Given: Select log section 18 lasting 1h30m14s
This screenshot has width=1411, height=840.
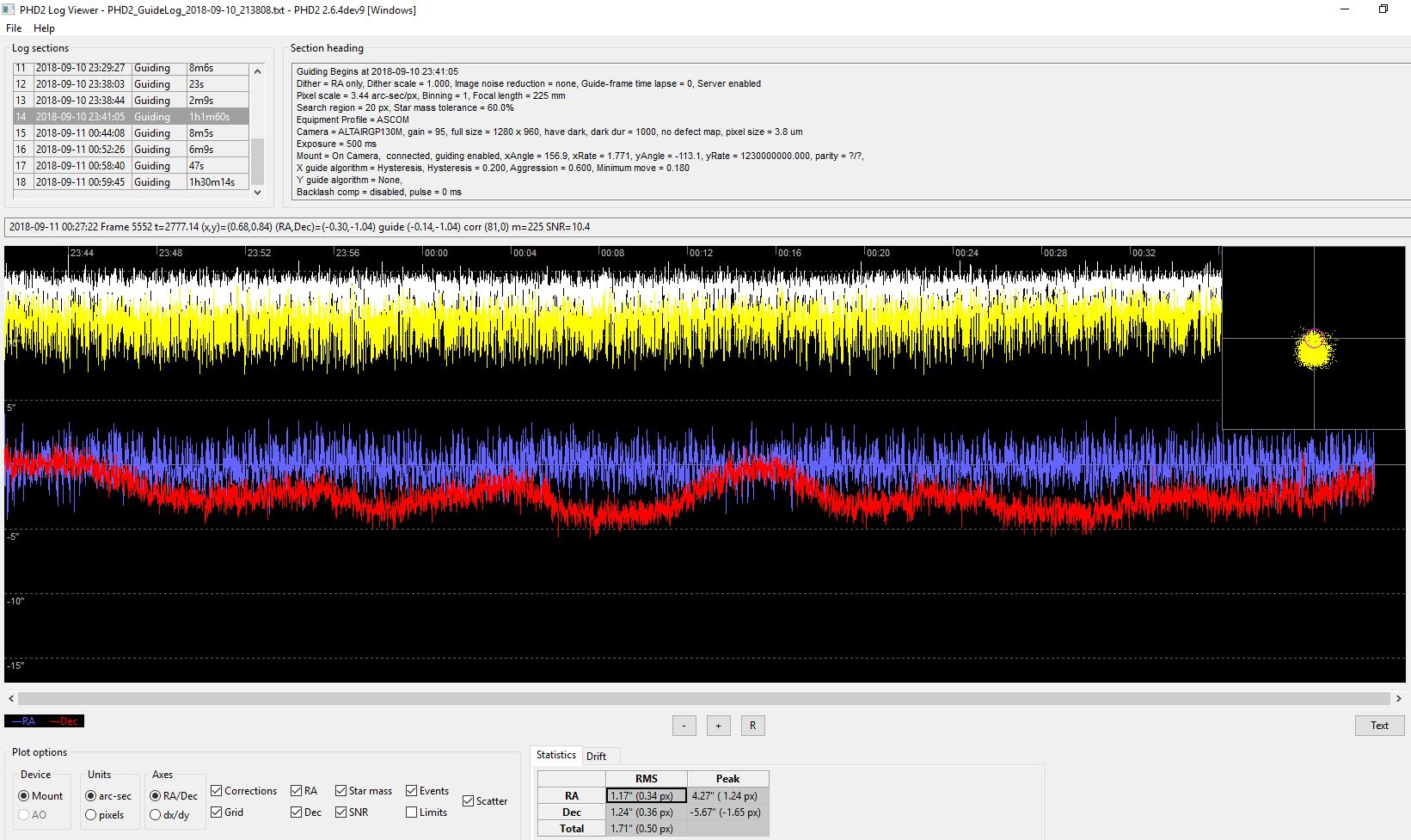Looking at the screenshot, I should [131, 182].
